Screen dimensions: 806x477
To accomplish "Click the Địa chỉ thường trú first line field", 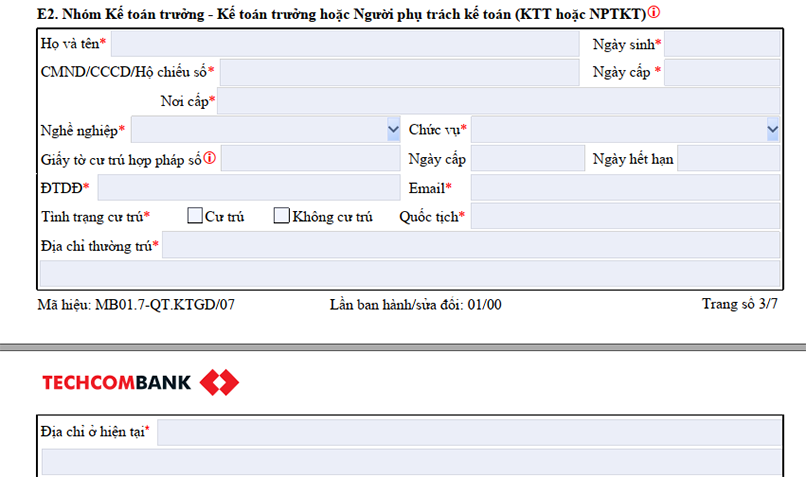I will (471, 245).
